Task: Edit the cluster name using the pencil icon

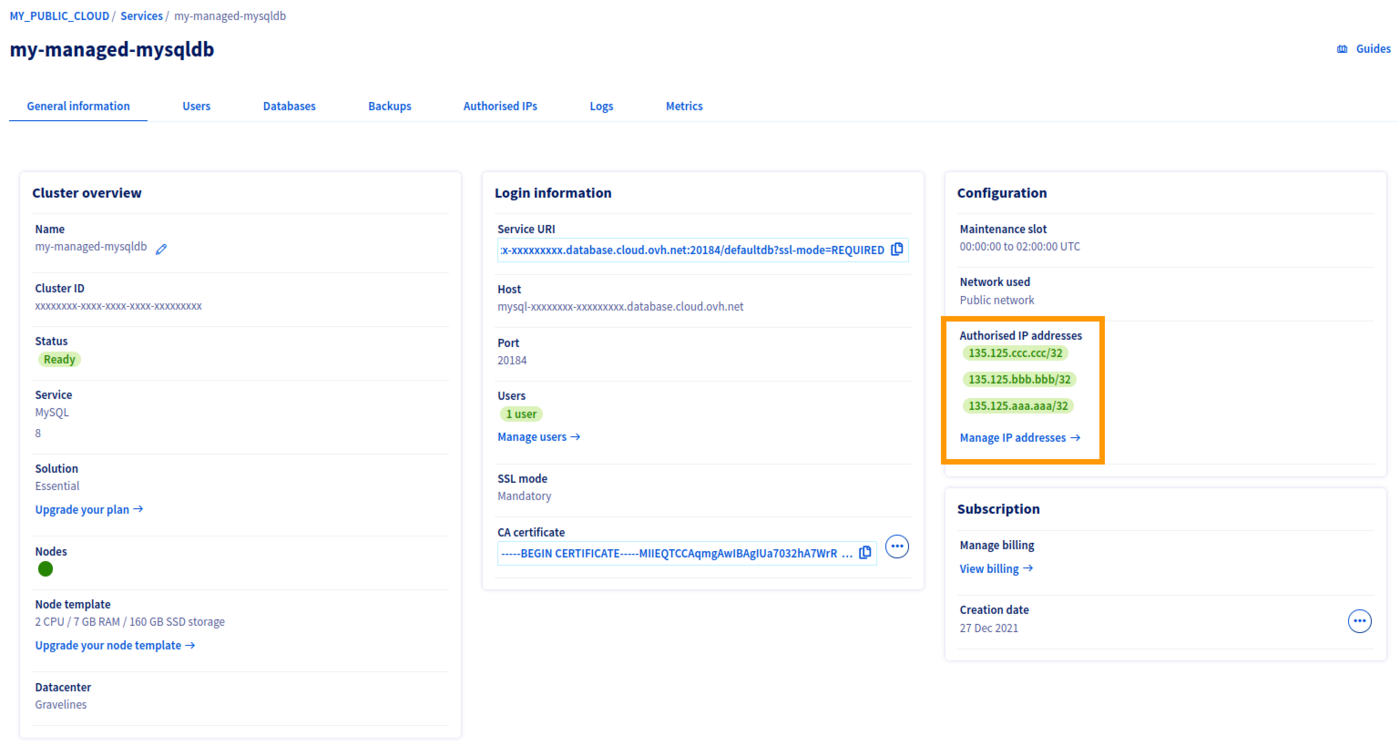Action: coord(161,246)
